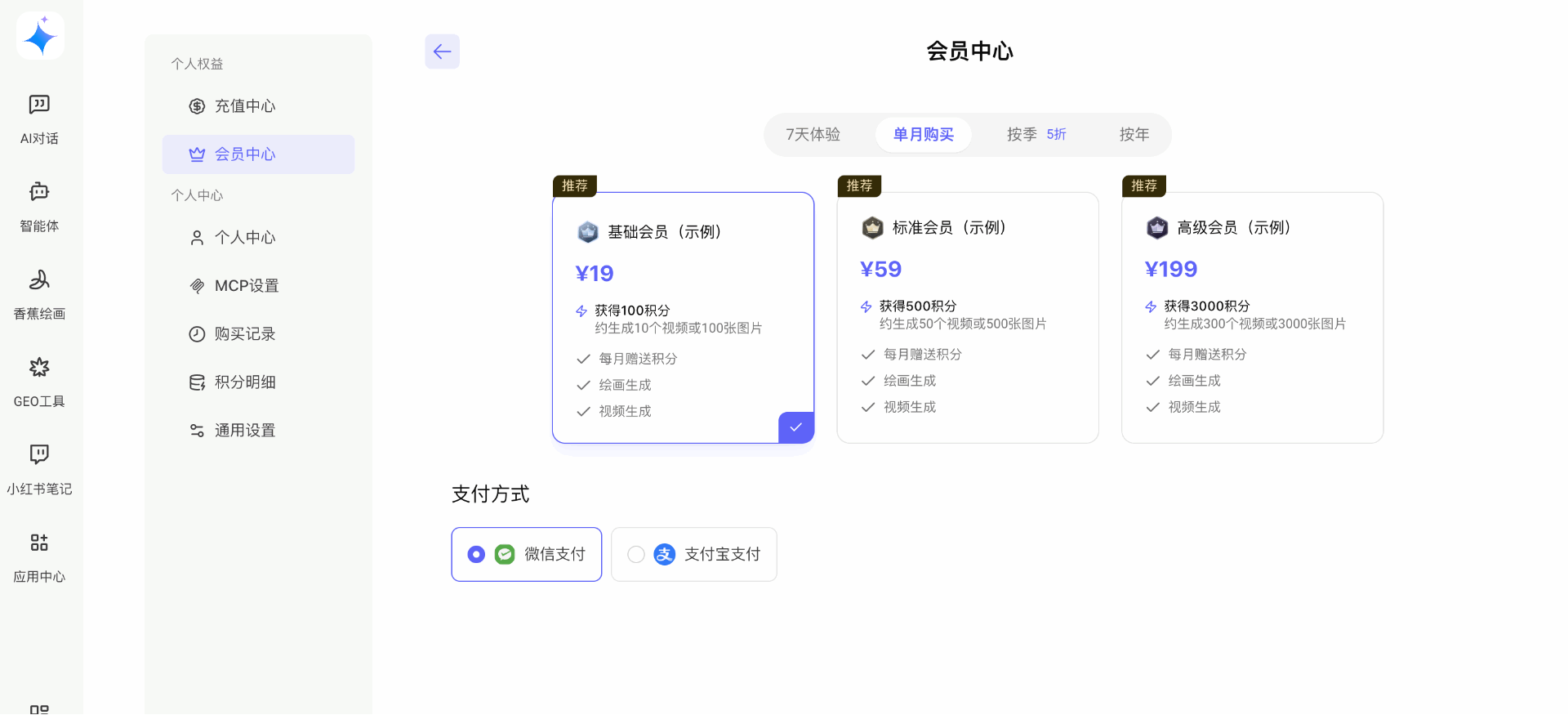The width and height of the screenshot is (1568, 715).
Task: Click lightning icon beside 获得500积分
Action: pos(866,307)
